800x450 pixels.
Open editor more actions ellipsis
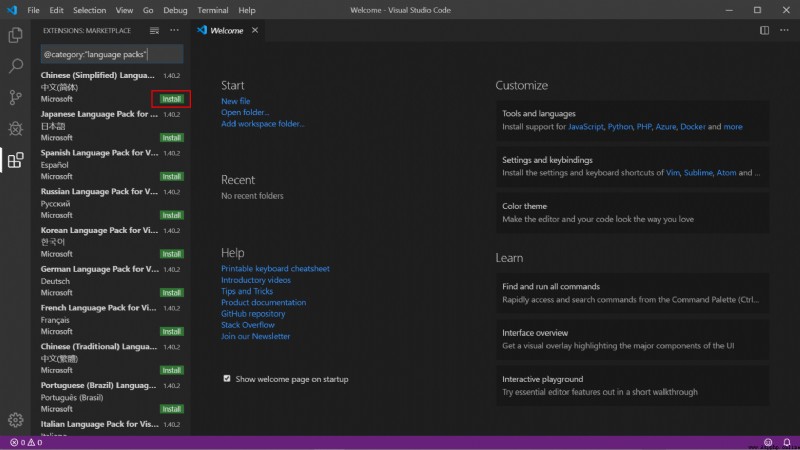pos(784,31)
